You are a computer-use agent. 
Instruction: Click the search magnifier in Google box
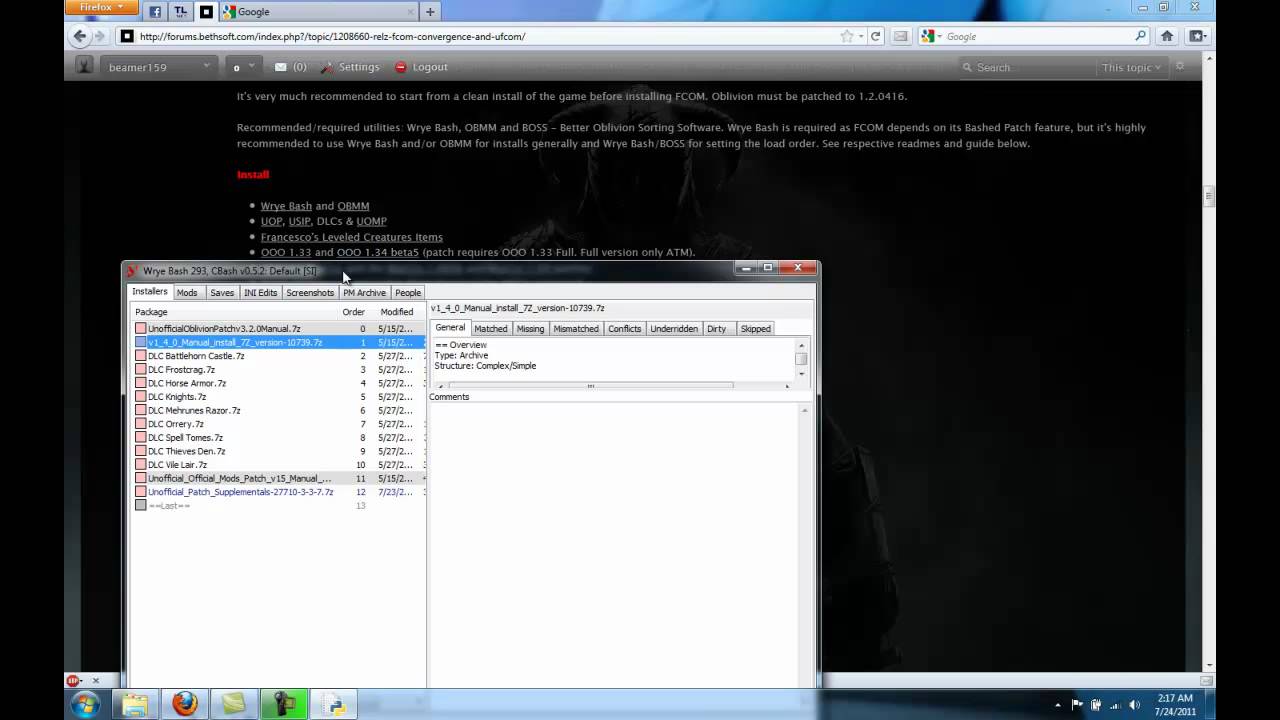point(1140,36)
